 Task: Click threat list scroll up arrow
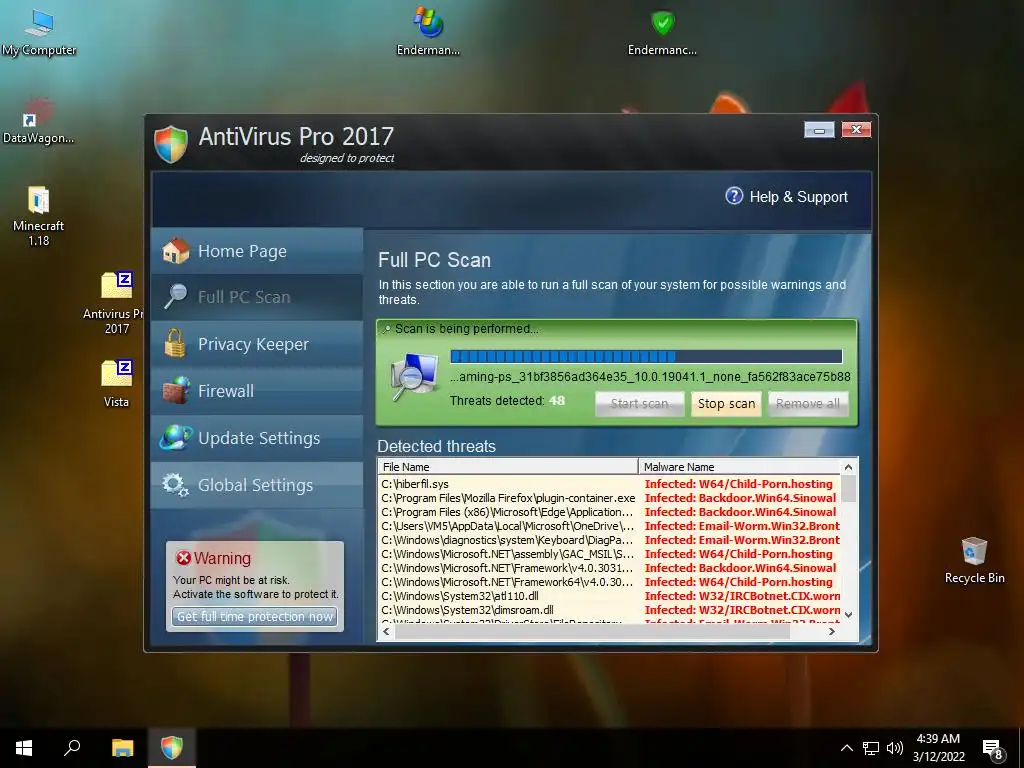coord(848,467)
